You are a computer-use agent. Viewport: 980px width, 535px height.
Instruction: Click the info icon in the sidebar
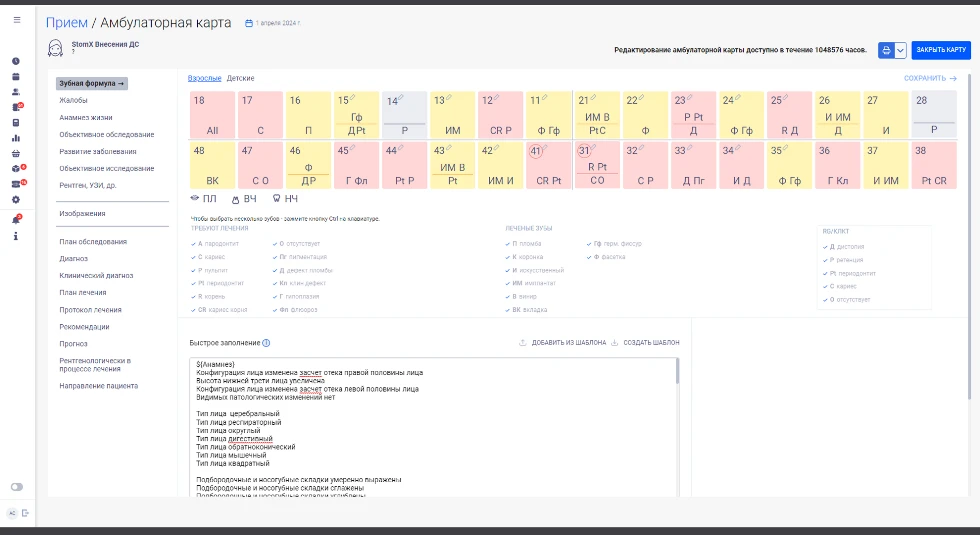pyautogui.click(x=16, y=236)
